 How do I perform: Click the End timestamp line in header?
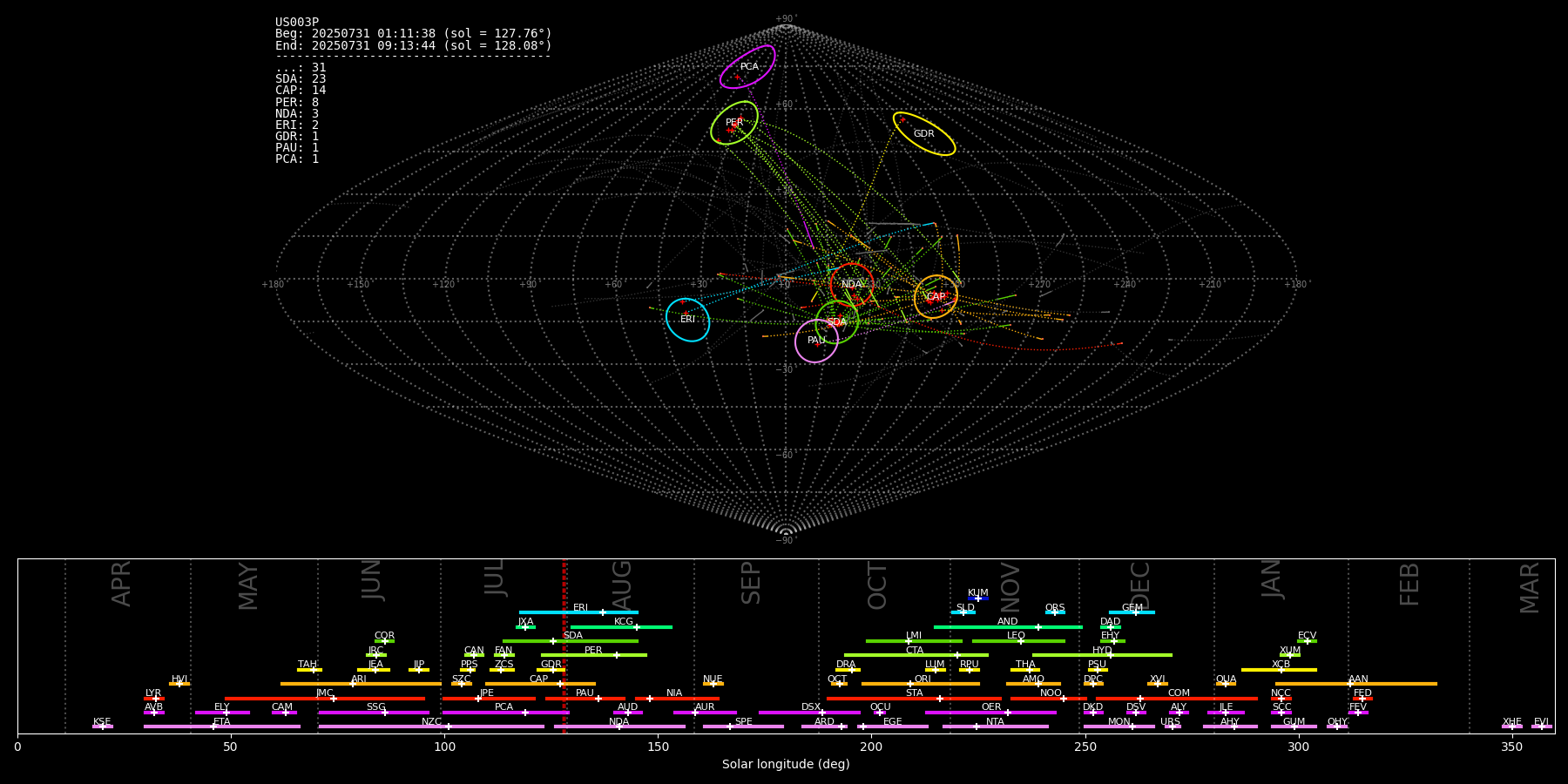point(414,45)
